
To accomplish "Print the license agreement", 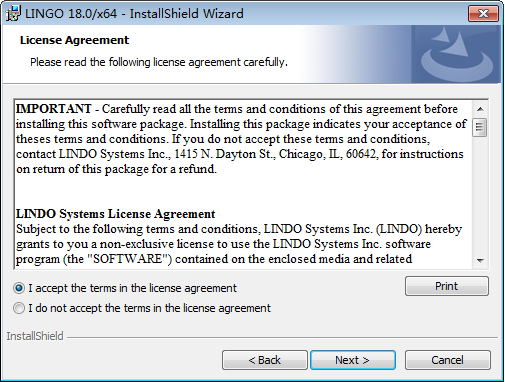I will 447,286.
